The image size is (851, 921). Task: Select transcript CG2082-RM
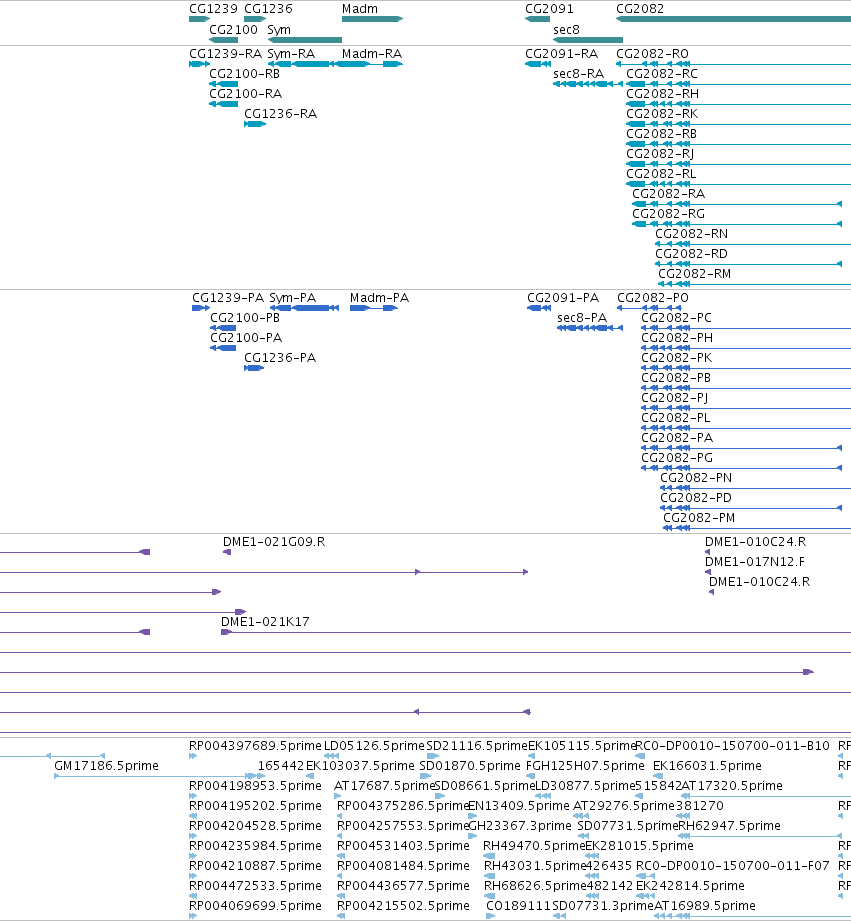click(x=694, y=273)
